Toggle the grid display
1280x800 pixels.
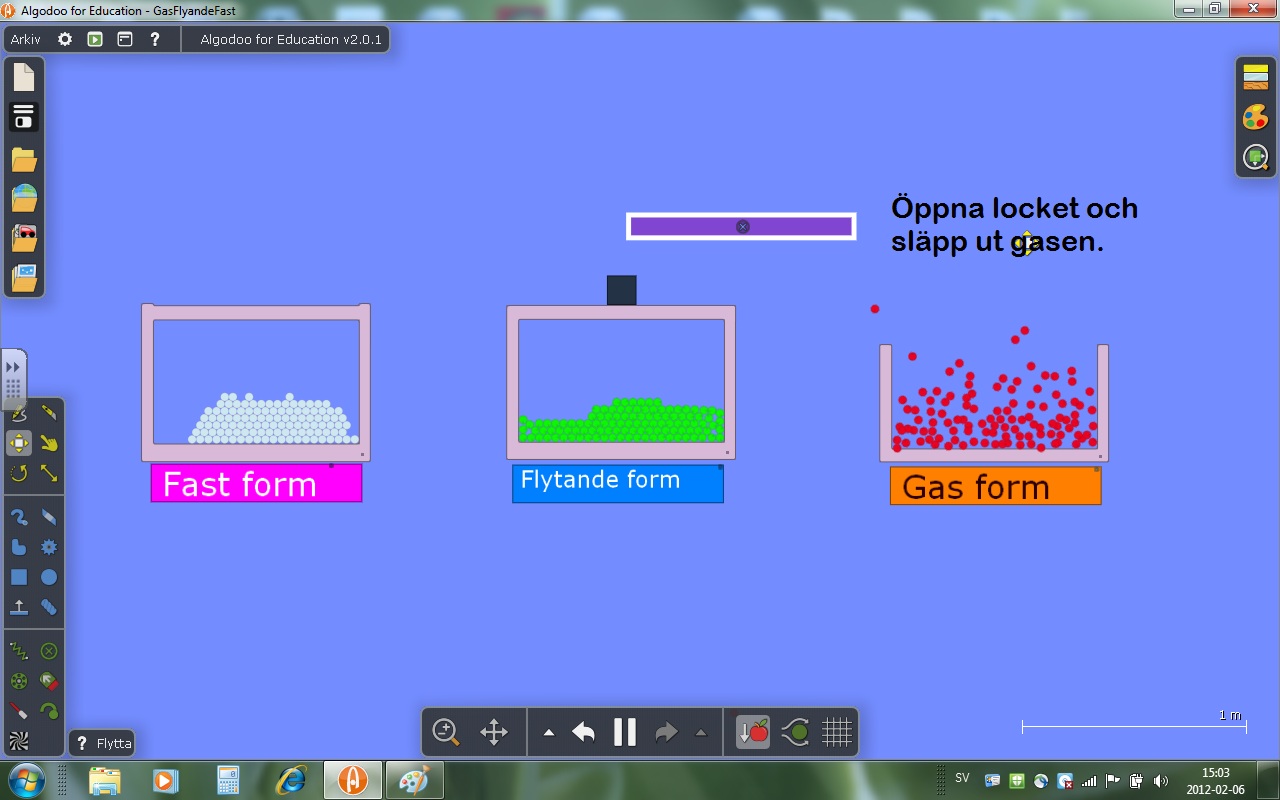click(x=836, y=732)
